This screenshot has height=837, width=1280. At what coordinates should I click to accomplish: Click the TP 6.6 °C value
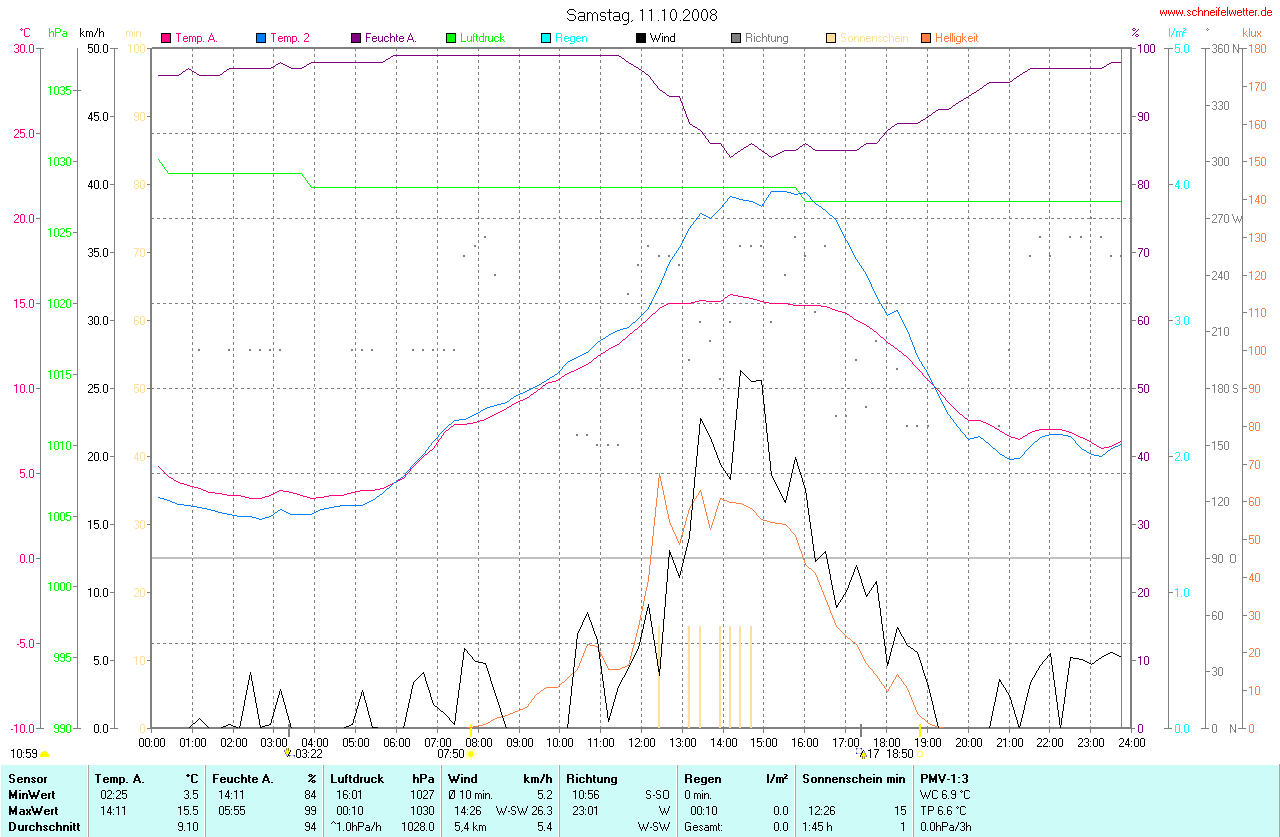coord(944,810)
